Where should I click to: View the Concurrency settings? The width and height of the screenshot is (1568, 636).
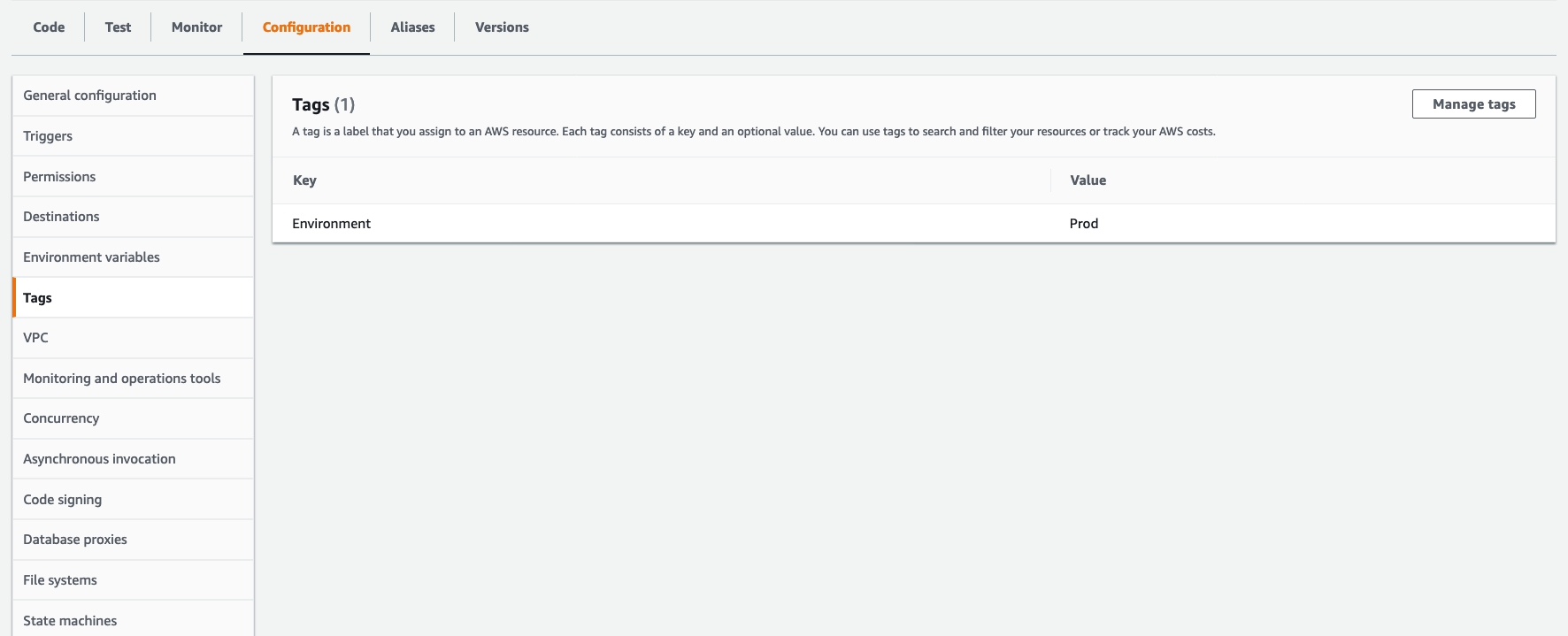(x=61, y=418)
